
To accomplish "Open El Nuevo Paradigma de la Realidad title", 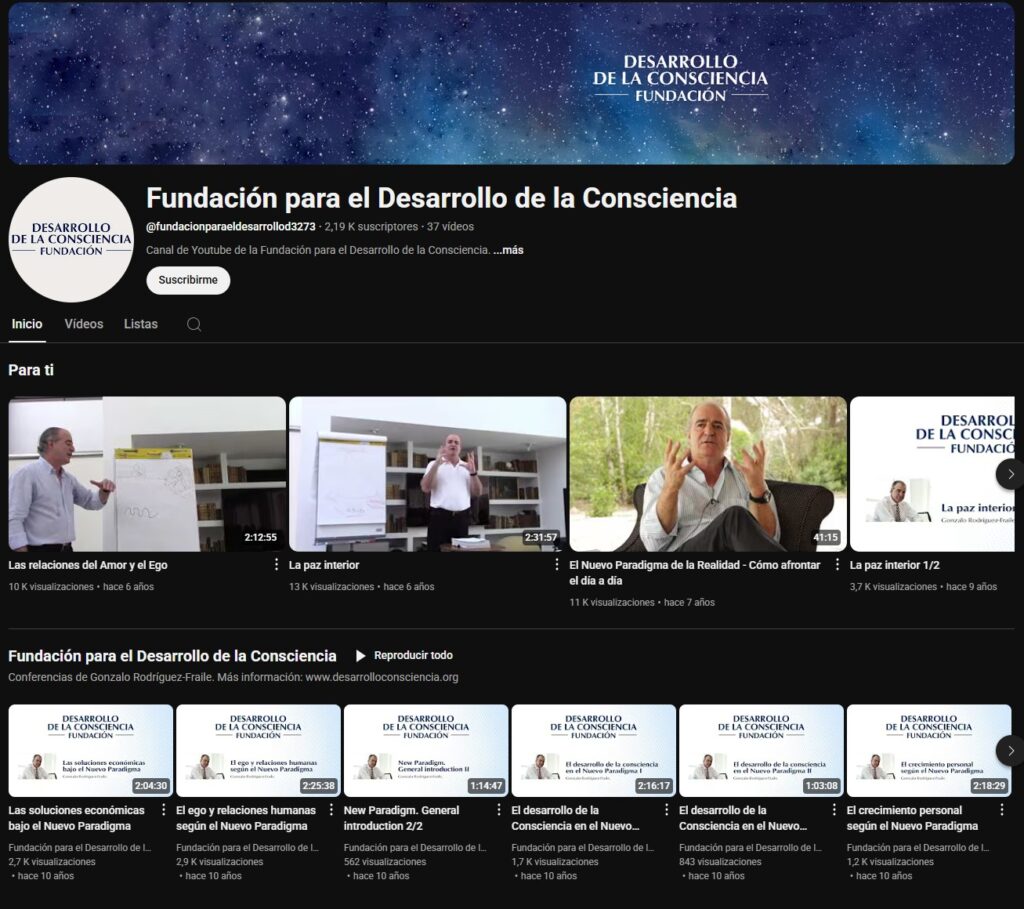I will (x=695, y=573).
